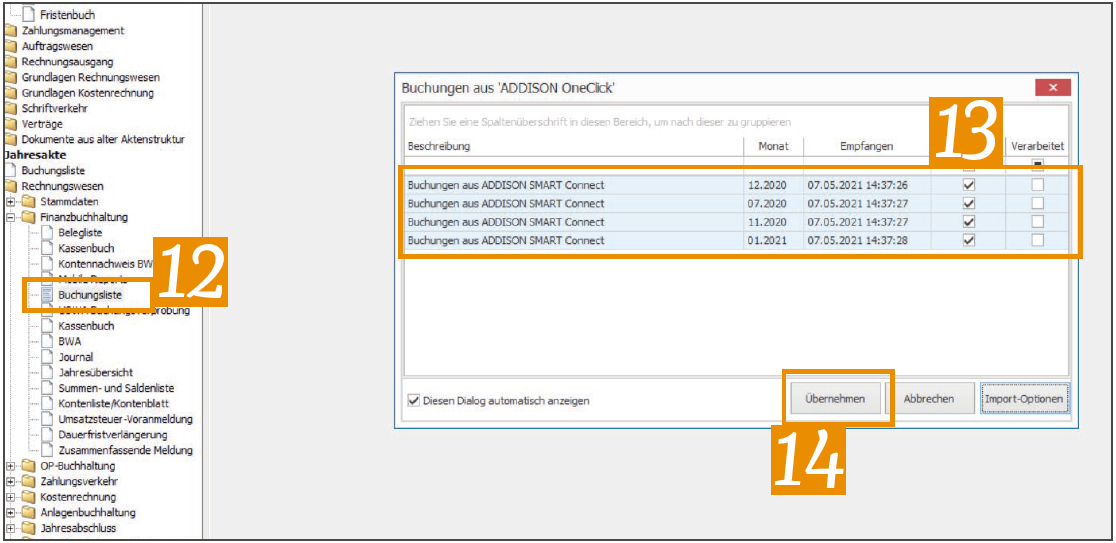
Task: Click the Zahlungsmanagement folder icon
Action: (11, 31)
